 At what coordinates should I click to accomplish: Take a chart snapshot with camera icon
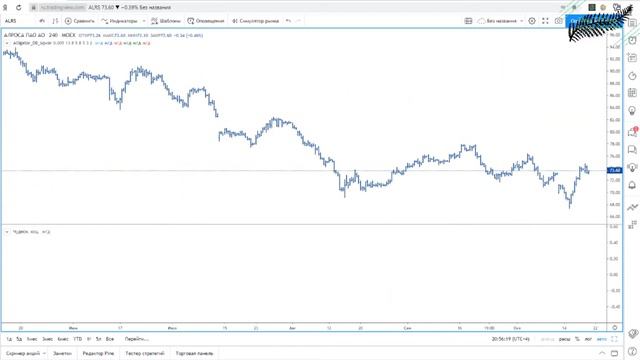pos(558,21)
